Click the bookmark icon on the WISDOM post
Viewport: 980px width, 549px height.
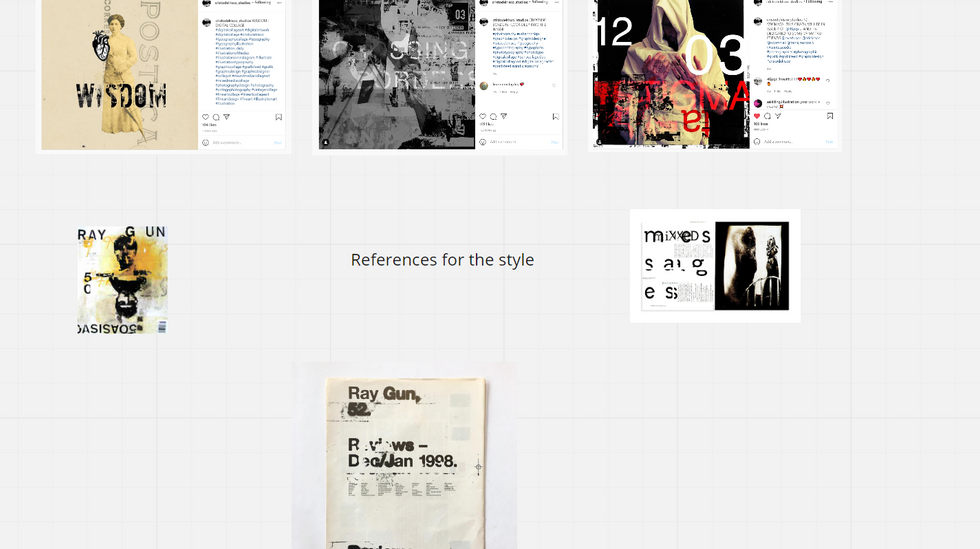[x=279, y=117]
